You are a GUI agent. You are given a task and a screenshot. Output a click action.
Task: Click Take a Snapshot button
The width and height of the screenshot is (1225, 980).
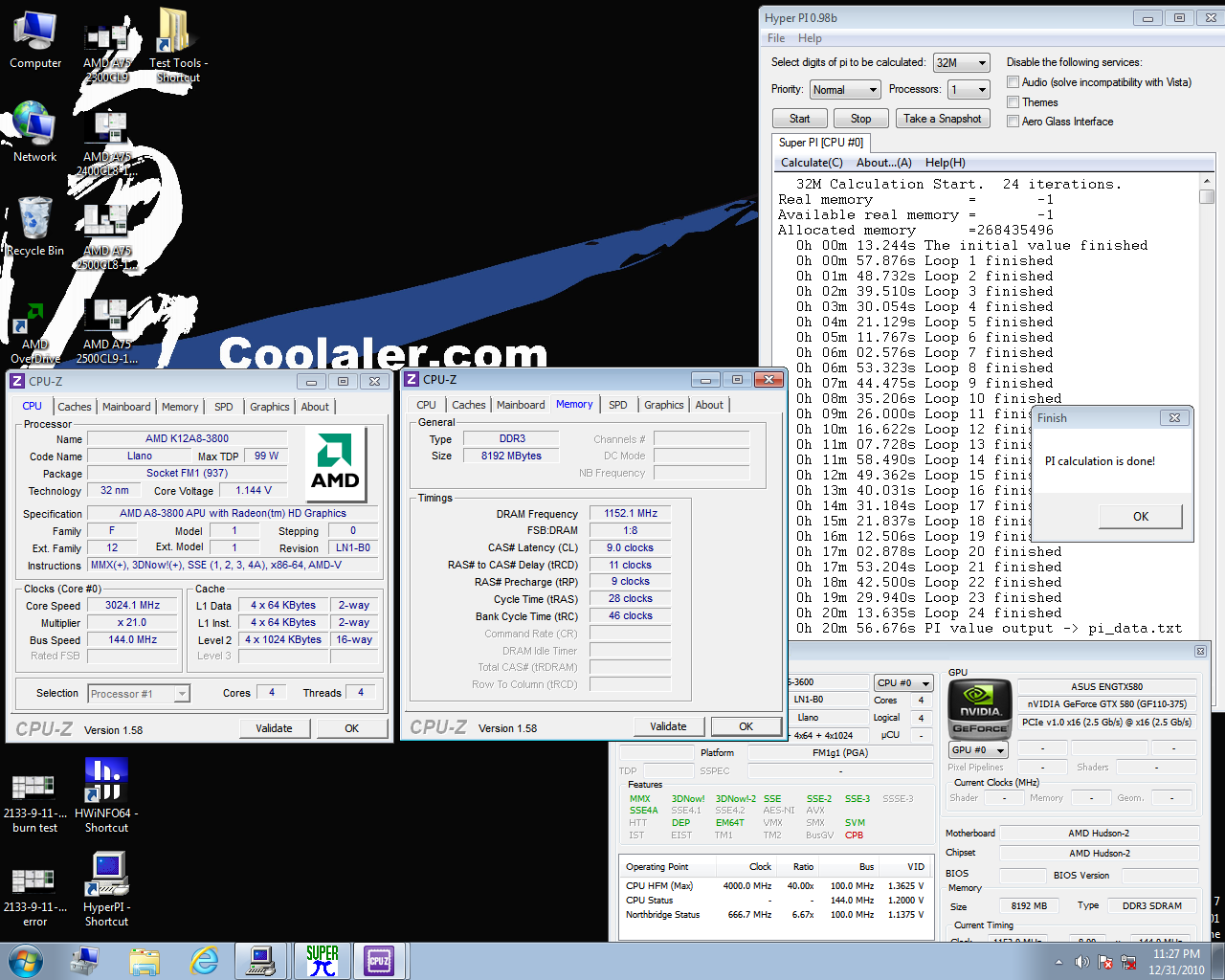coord(943,119)
